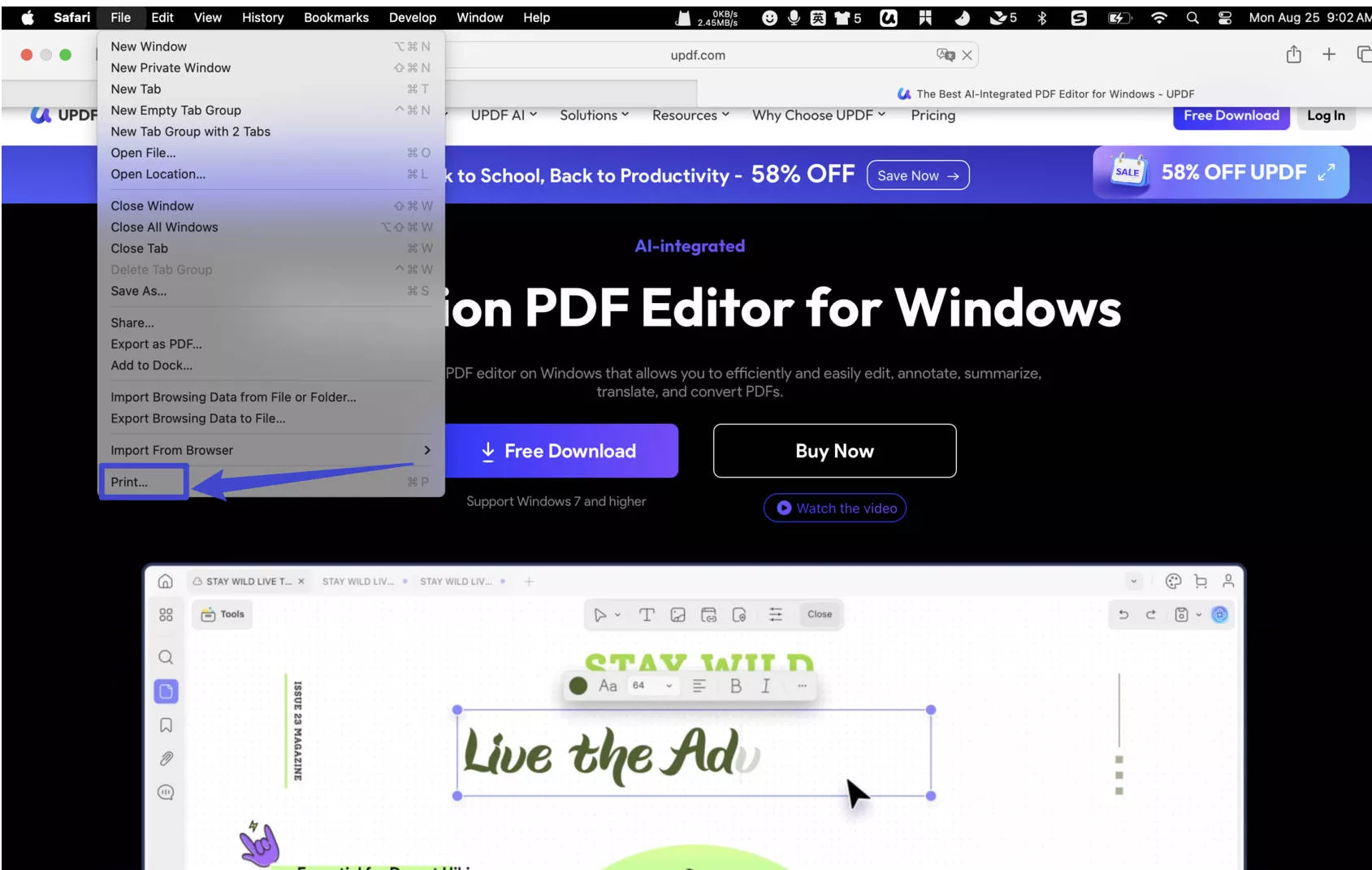Viewport: 1372px width, 870px height.
Task: Open the font size 64 dropdown
Action: pyautogui.click(x=652, y=686)
